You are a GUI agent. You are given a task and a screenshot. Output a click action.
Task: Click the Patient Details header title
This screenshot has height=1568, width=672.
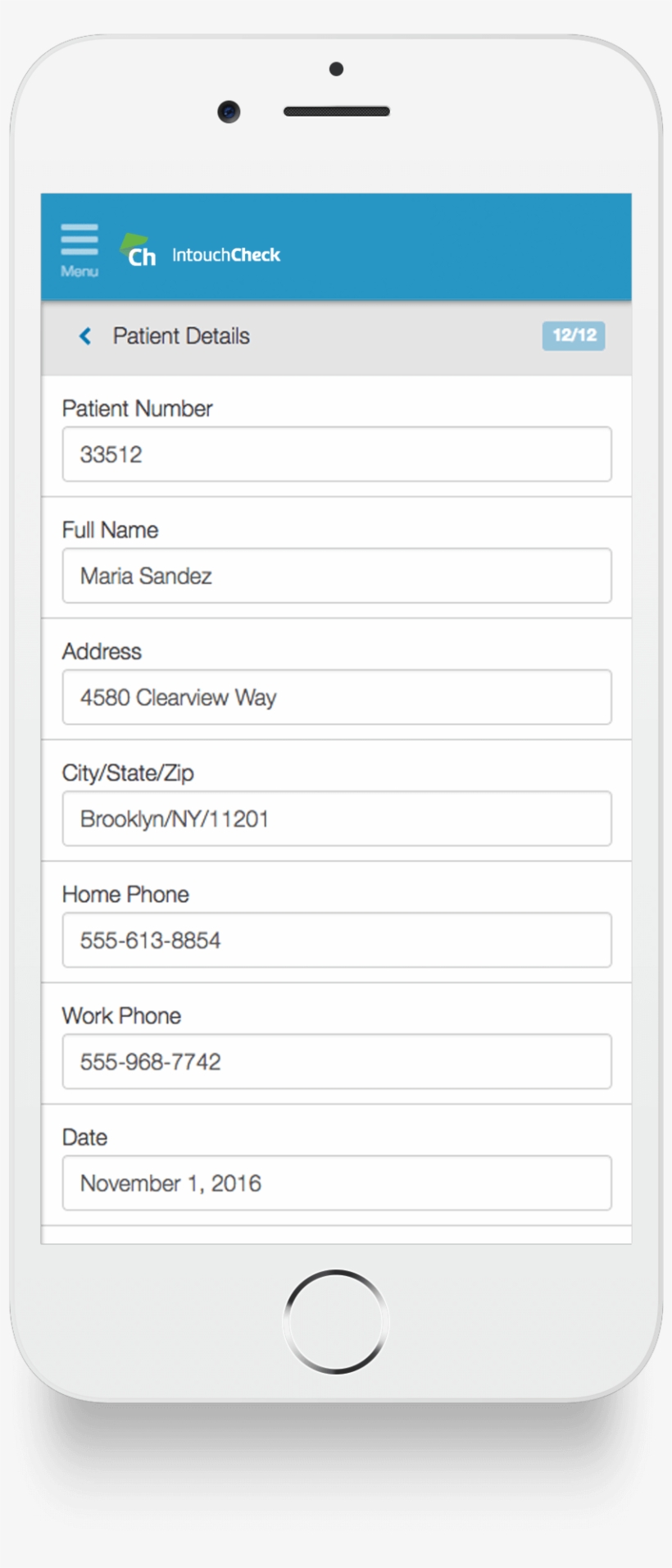point(181,336)
